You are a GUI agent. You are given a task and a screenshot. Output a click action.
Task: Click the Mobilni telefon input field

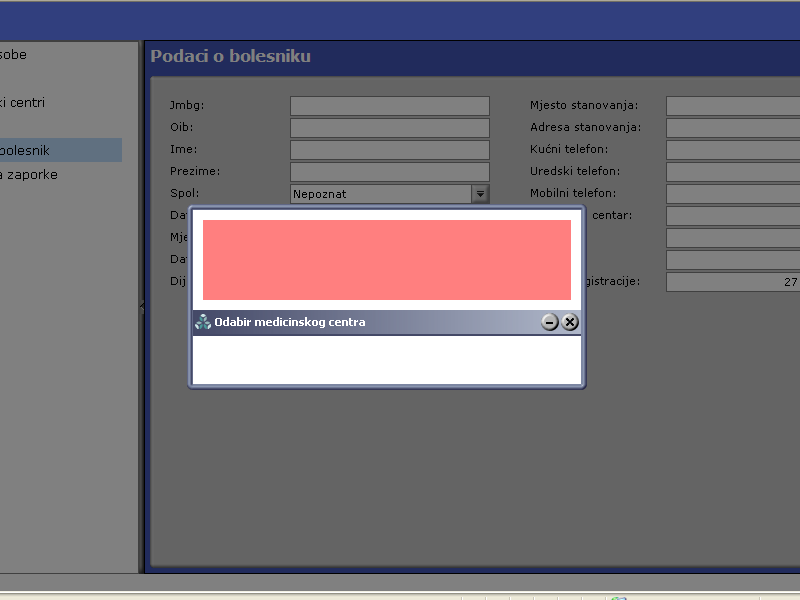tap(732, 194)
